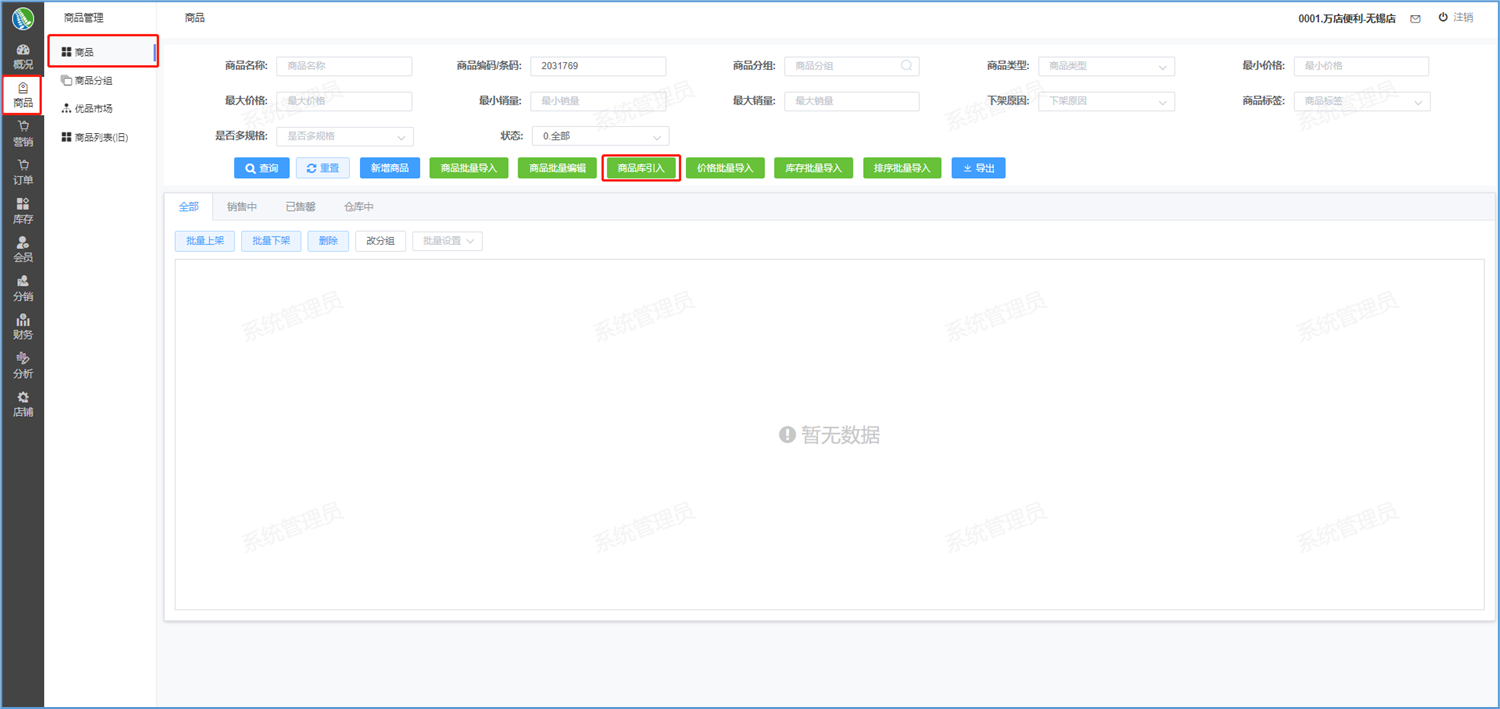This screenshot has width=1500, height=709.
Task: Focus the 最小销量 input field
Action: pyautogui.click(x=598, y=101)
